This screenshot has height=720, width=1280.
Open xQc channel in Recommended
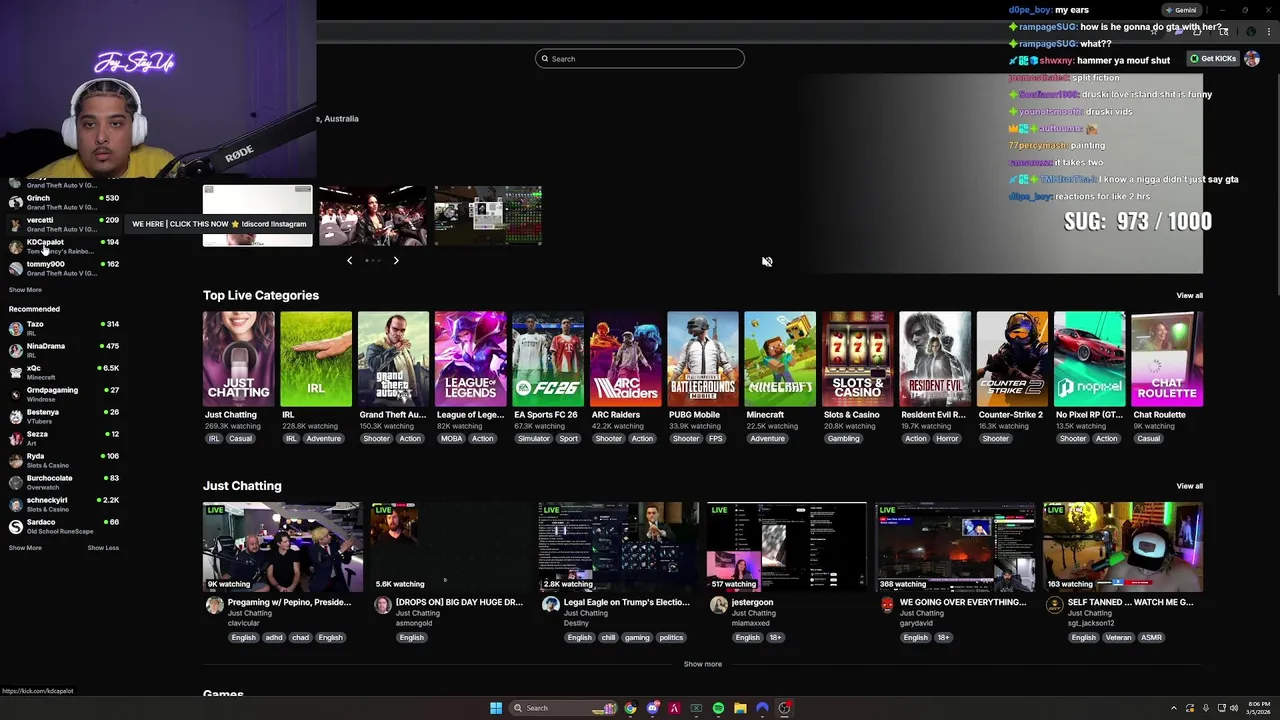click(x=64, y=372)
